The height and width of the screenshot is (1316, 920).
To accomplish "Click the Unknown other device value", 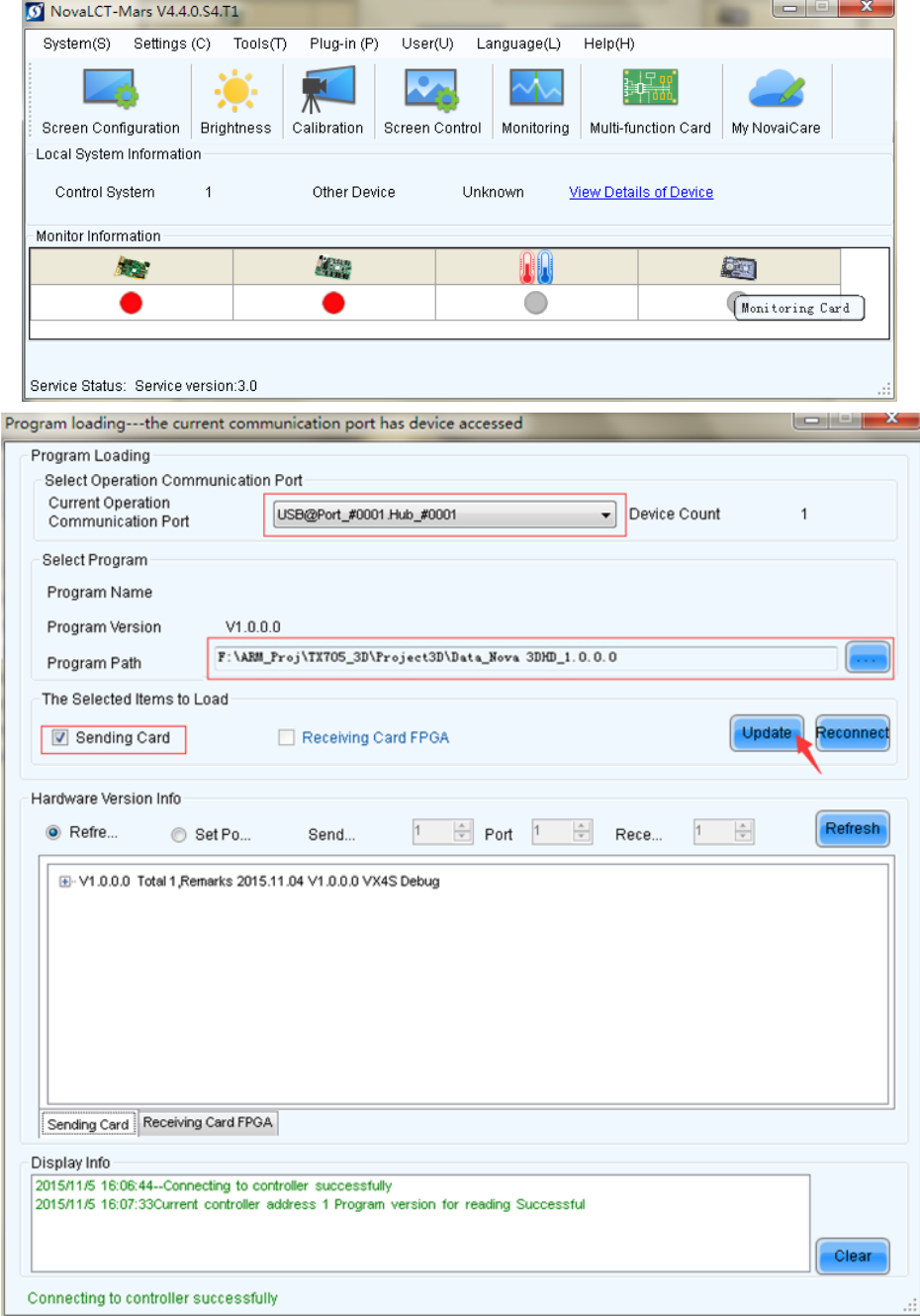I will [493, 192].
